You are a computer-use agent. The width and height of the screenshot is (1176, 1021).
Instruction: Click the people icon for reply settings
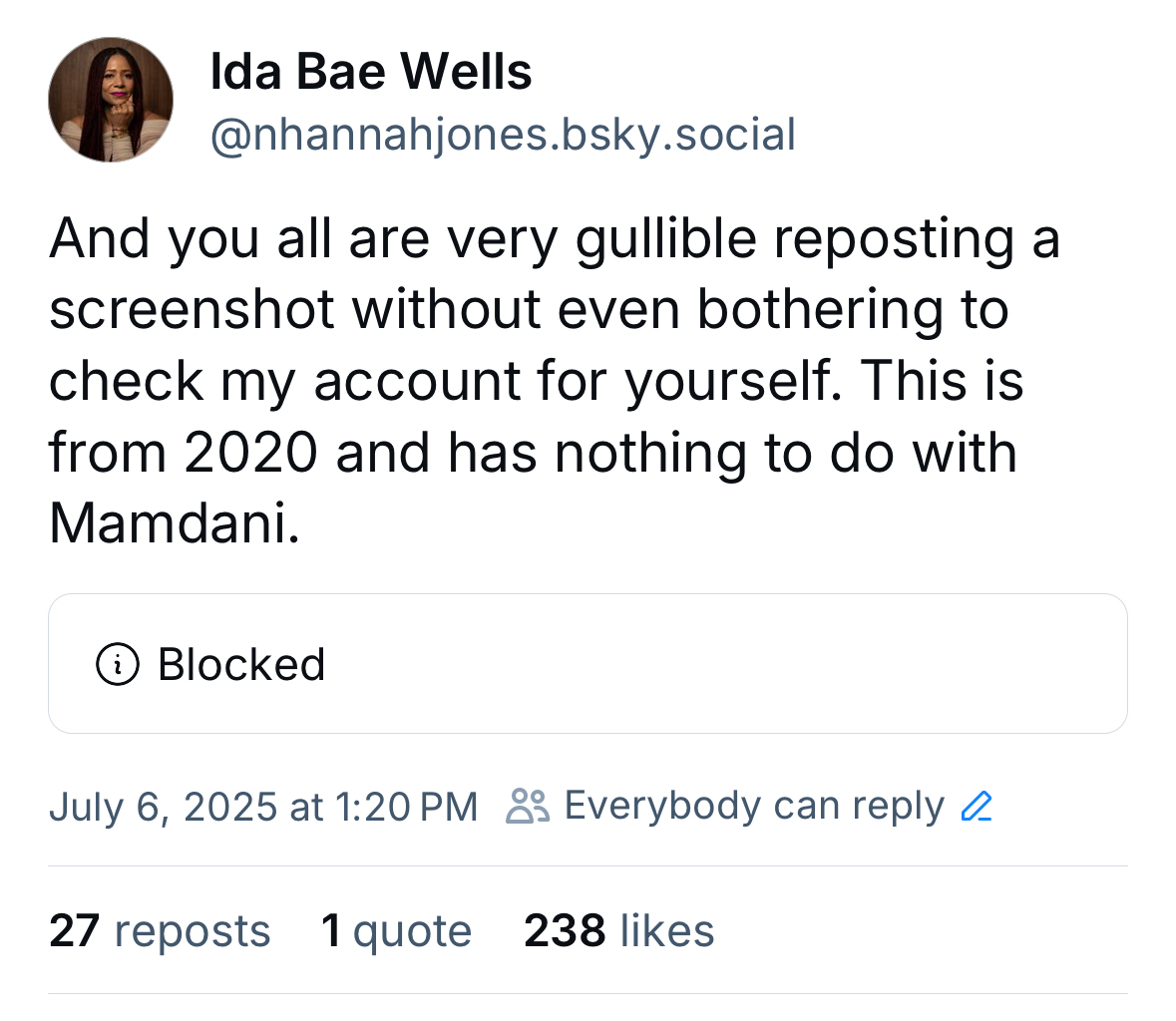click(x=528, y=806)
